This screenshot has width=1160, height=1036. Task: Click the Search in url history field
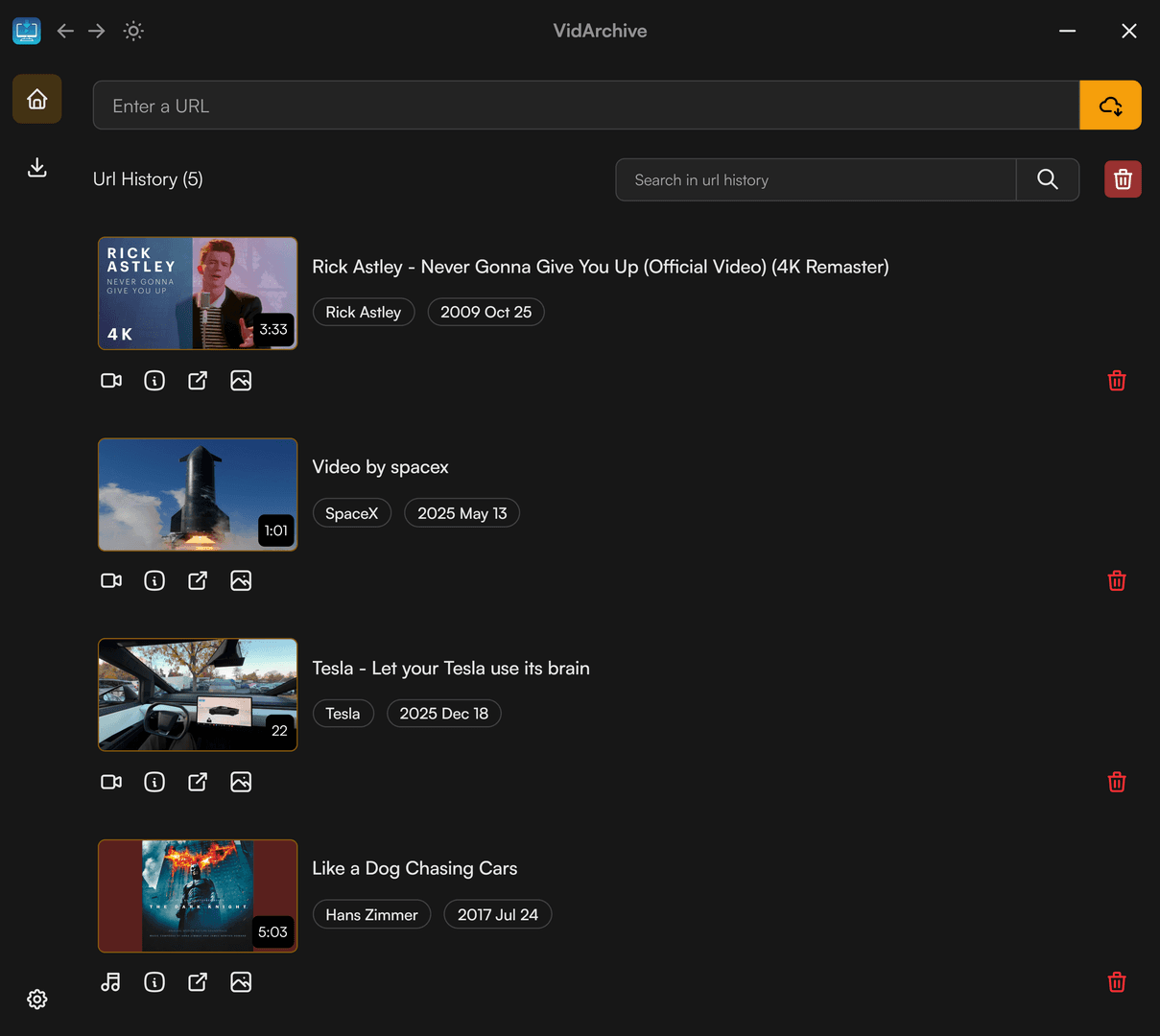pos(816,179)
